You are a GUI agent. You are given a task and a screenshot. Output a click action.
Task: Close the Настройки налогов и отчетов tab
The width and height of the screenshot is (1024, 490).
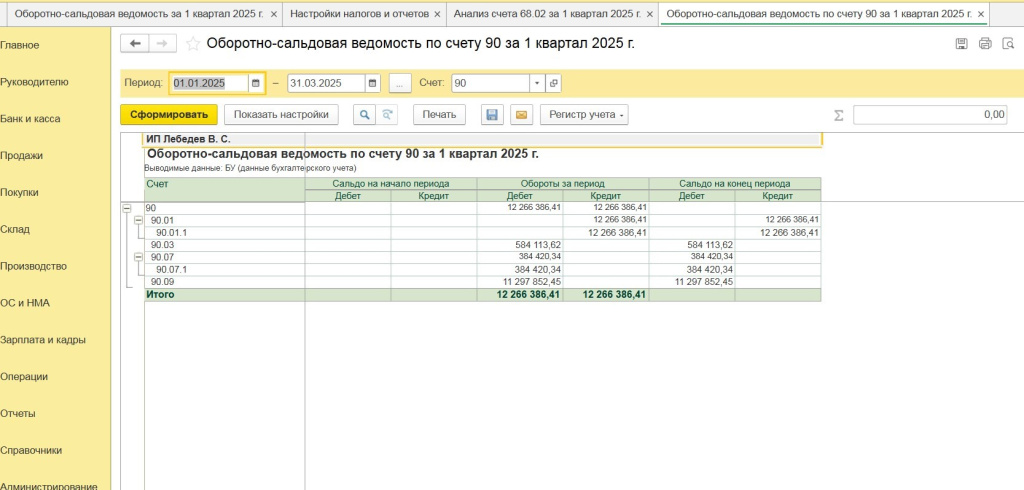[437, 14]
